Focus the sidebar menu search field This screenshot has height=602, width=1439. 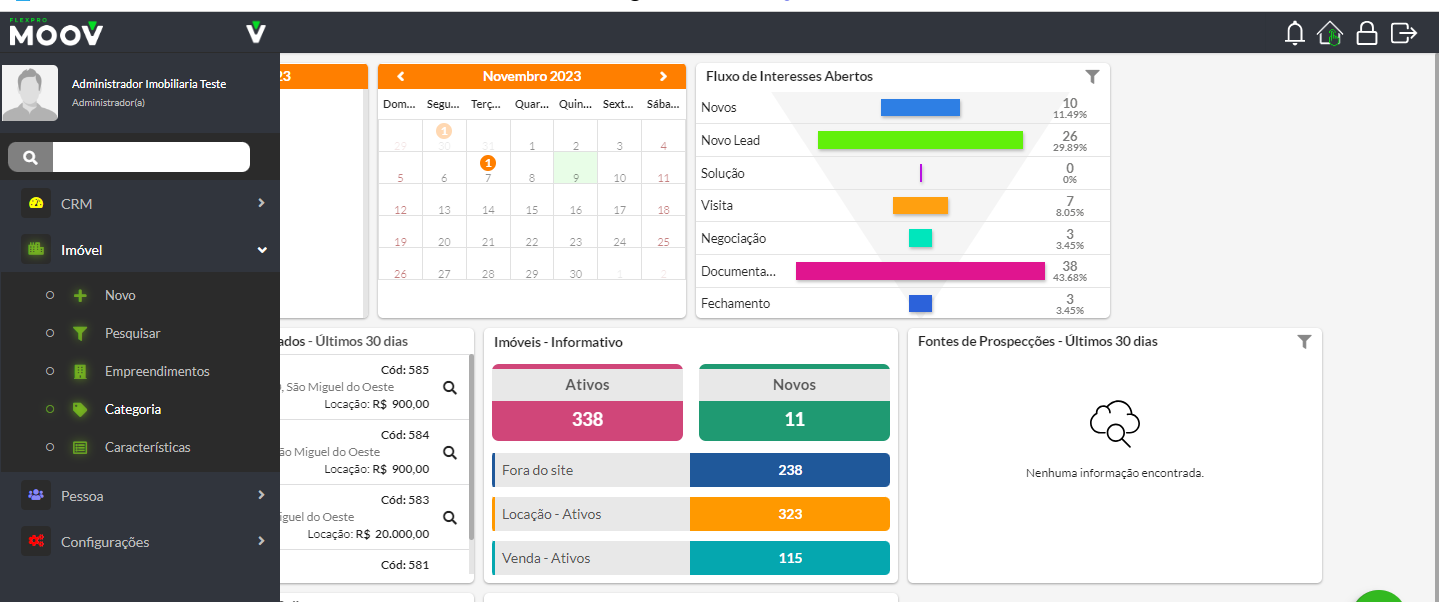click(x=151, y=157)
